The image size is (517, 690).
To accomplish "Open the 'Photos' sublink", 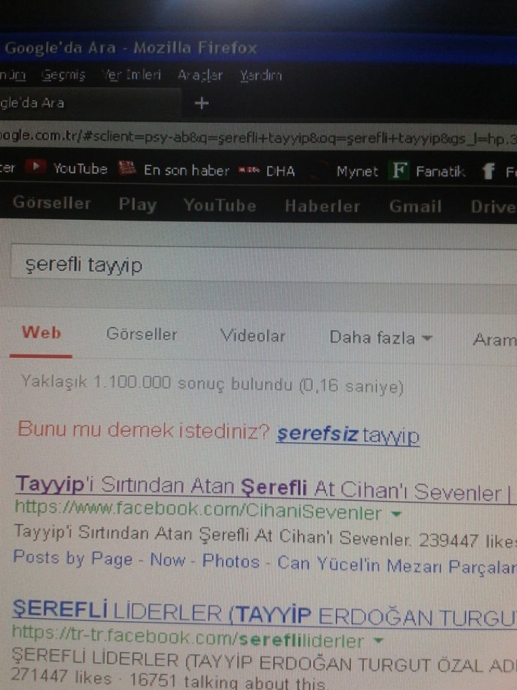I will (x=231, y=562).
